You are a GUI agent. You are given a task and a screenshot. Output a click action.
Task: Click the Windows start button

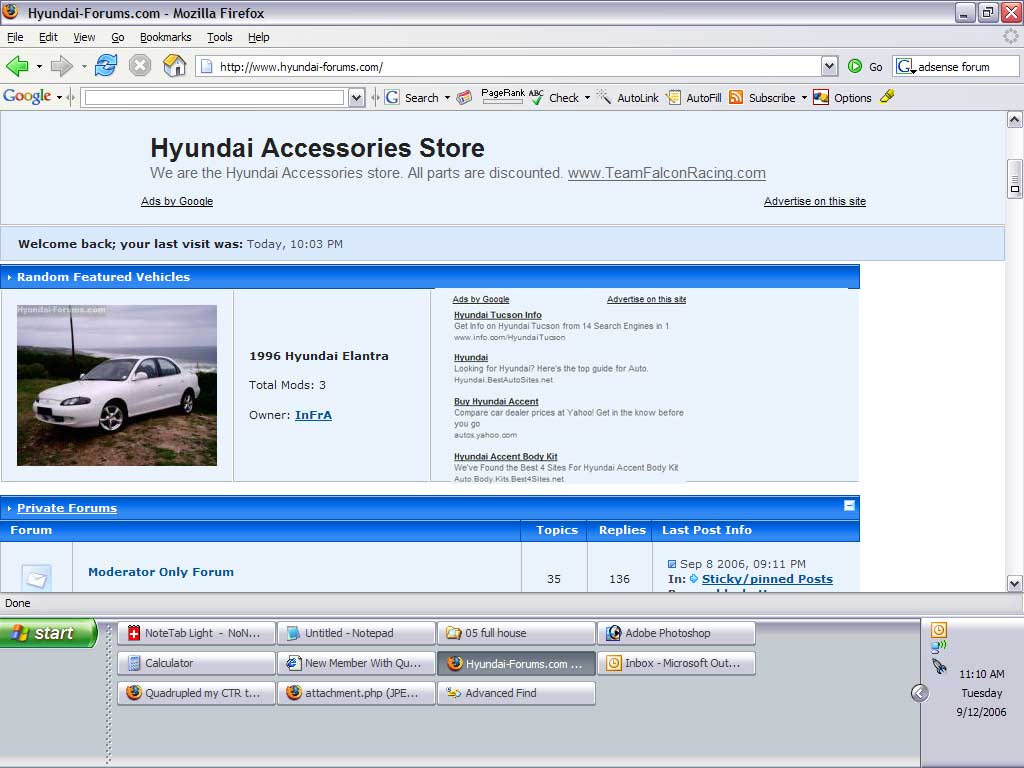click(x=48, y=633)
